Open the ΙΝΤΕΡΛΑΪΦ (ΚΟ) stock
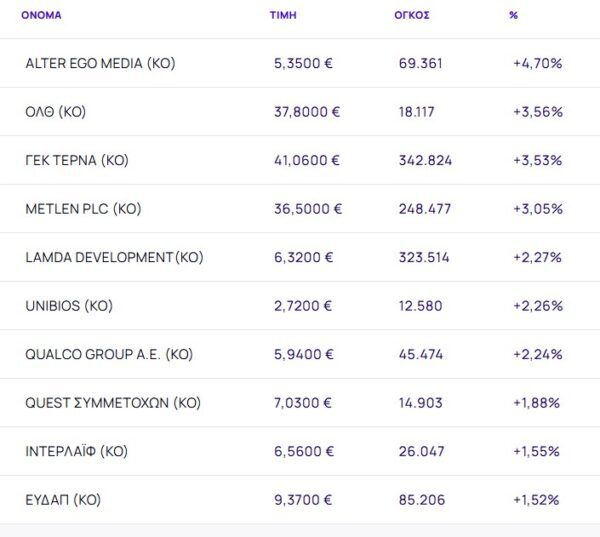The width and height of the screenshot is (600, 537). point(77,451)
